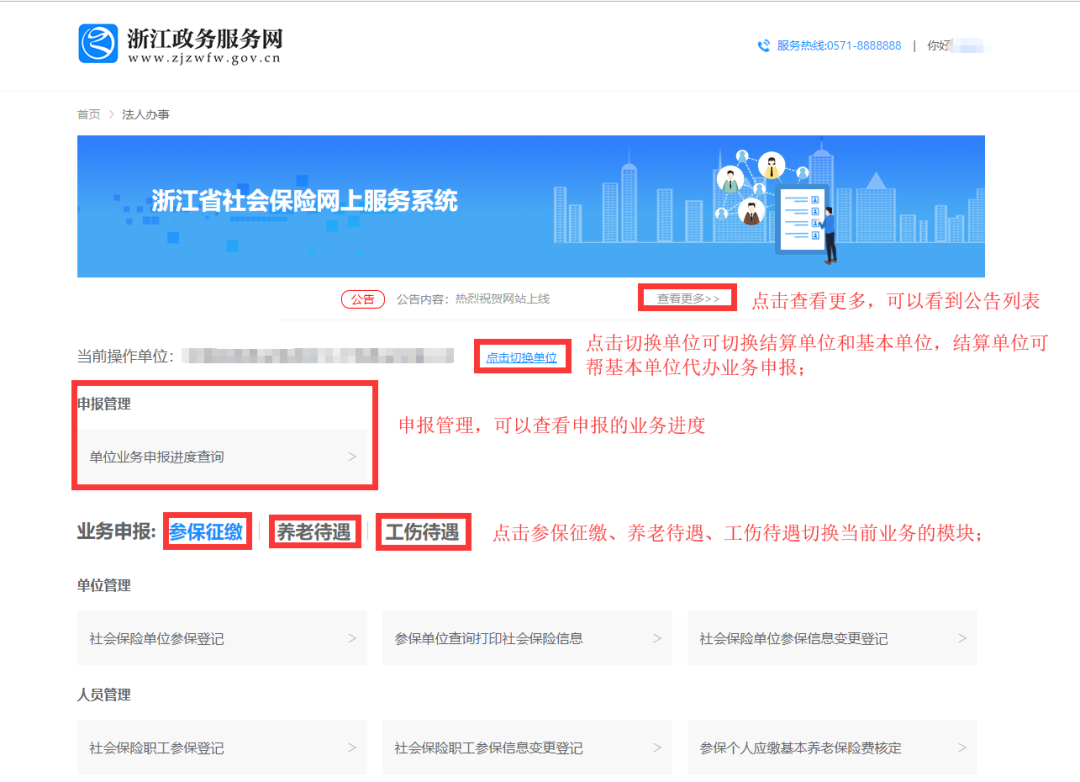Click the 浙江政务服务网 site title

(205, 38)
